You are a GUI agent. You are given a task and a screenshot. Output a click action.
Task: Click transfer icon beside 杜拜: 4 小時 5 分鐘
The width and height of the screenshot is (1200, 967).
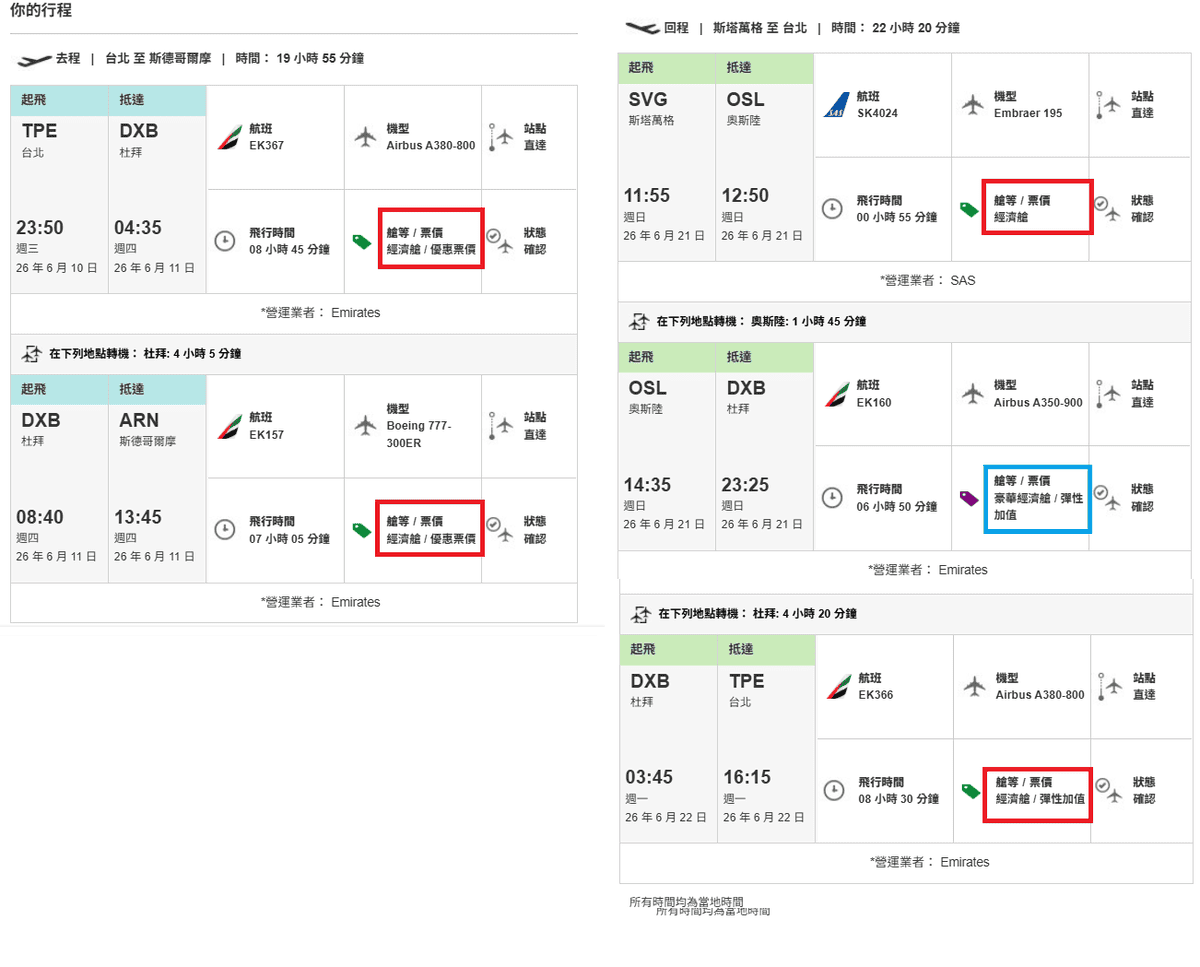32,353
